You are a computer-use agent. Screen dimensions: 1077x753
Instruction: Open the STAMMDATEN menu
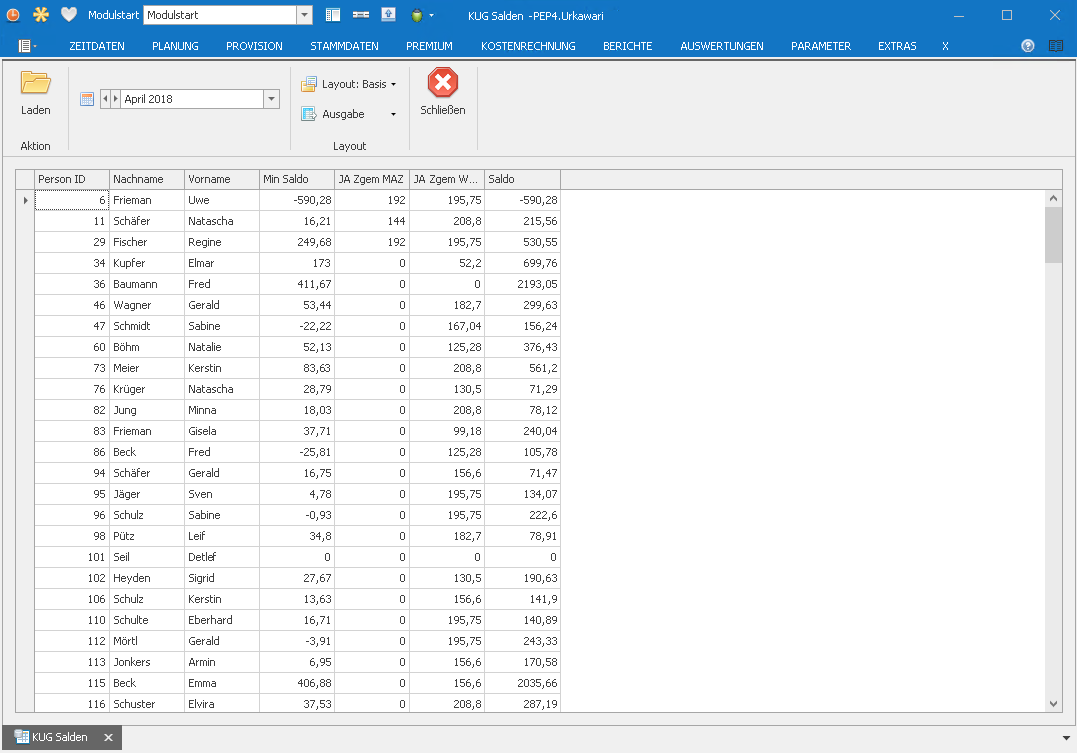pos(344,46)
